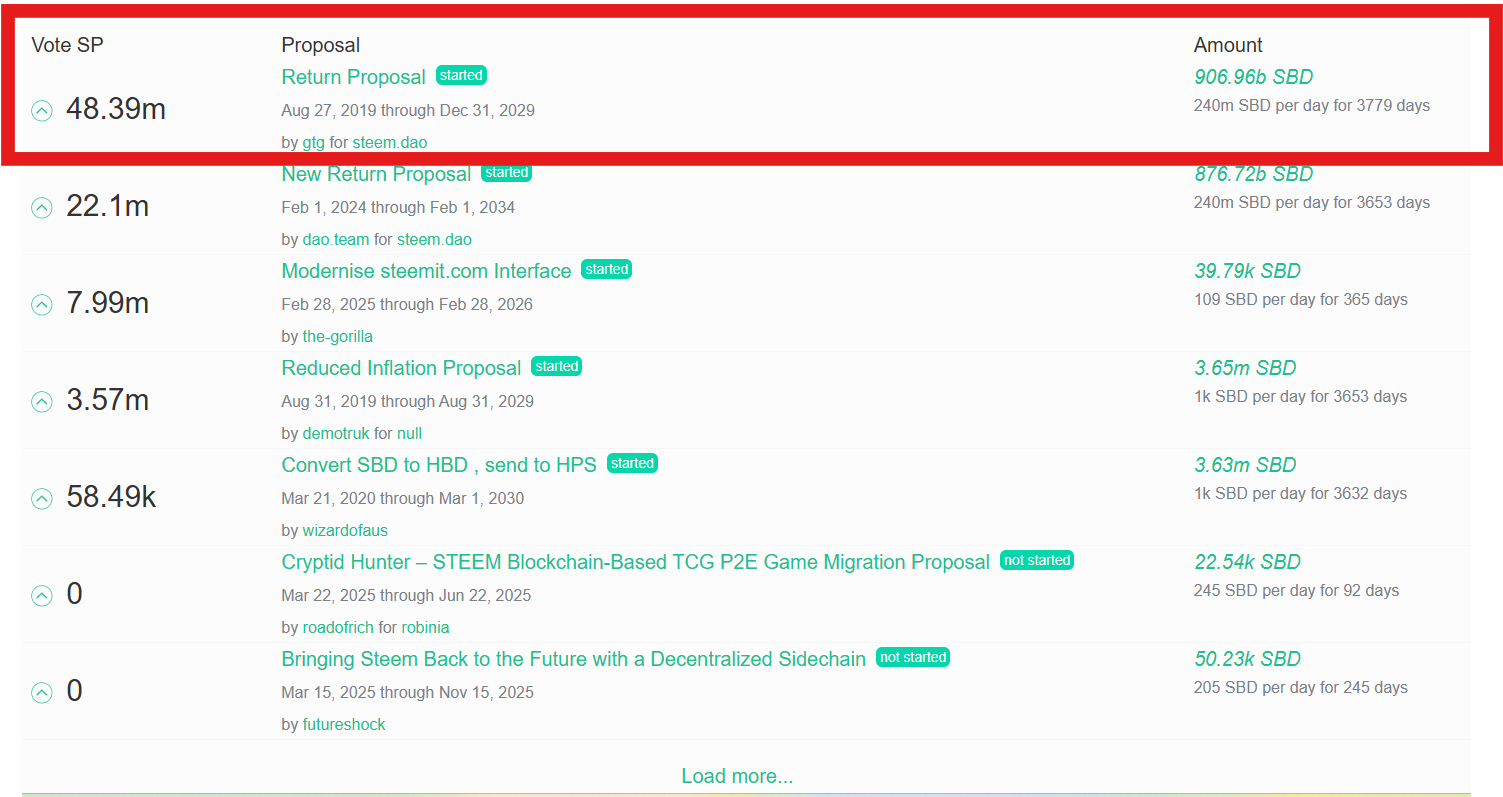Open steem.dao receiver in New Return Proposal row
The image size is (1503, 797).
pyautogui.click(x=434, y=239)
